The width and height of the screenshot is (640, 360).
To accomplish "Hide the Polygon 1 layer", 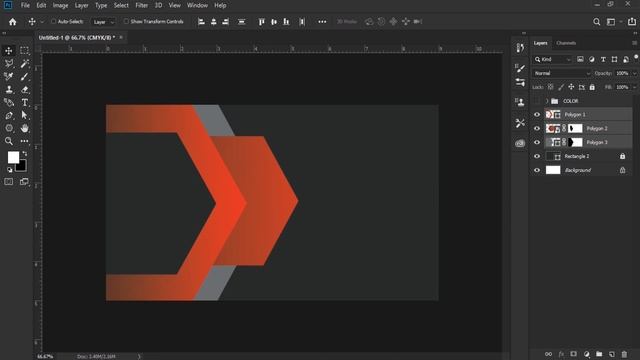I will tap(537, 115).
